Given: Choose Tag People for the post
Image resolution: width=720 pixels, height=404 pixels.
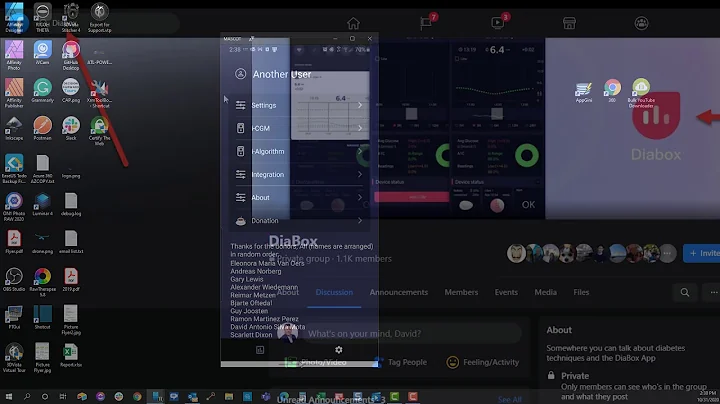Looking at the screenshot, I should click(400, 362).
